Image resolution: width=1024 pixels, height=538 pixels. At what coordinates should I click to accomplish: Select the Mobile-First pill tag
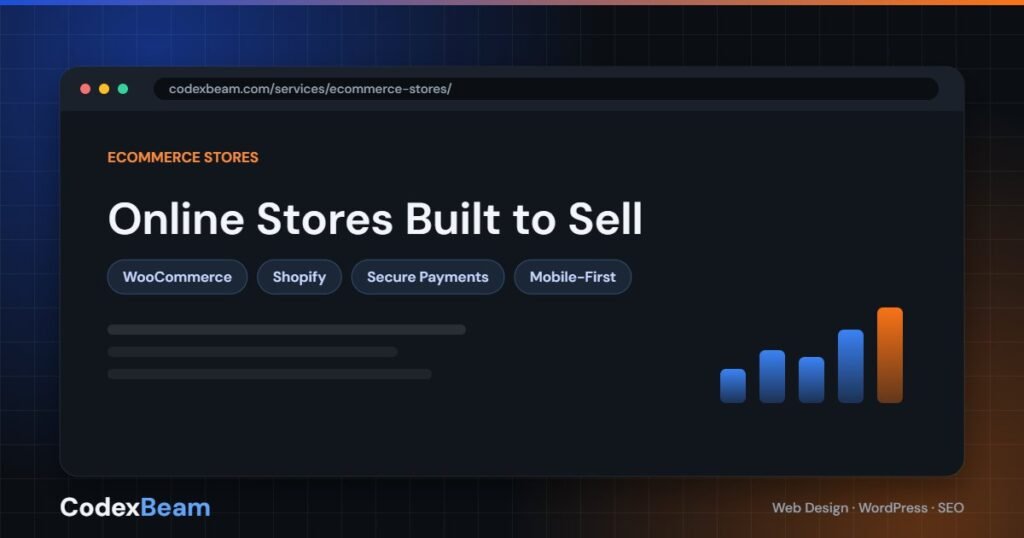pos(573,277)
